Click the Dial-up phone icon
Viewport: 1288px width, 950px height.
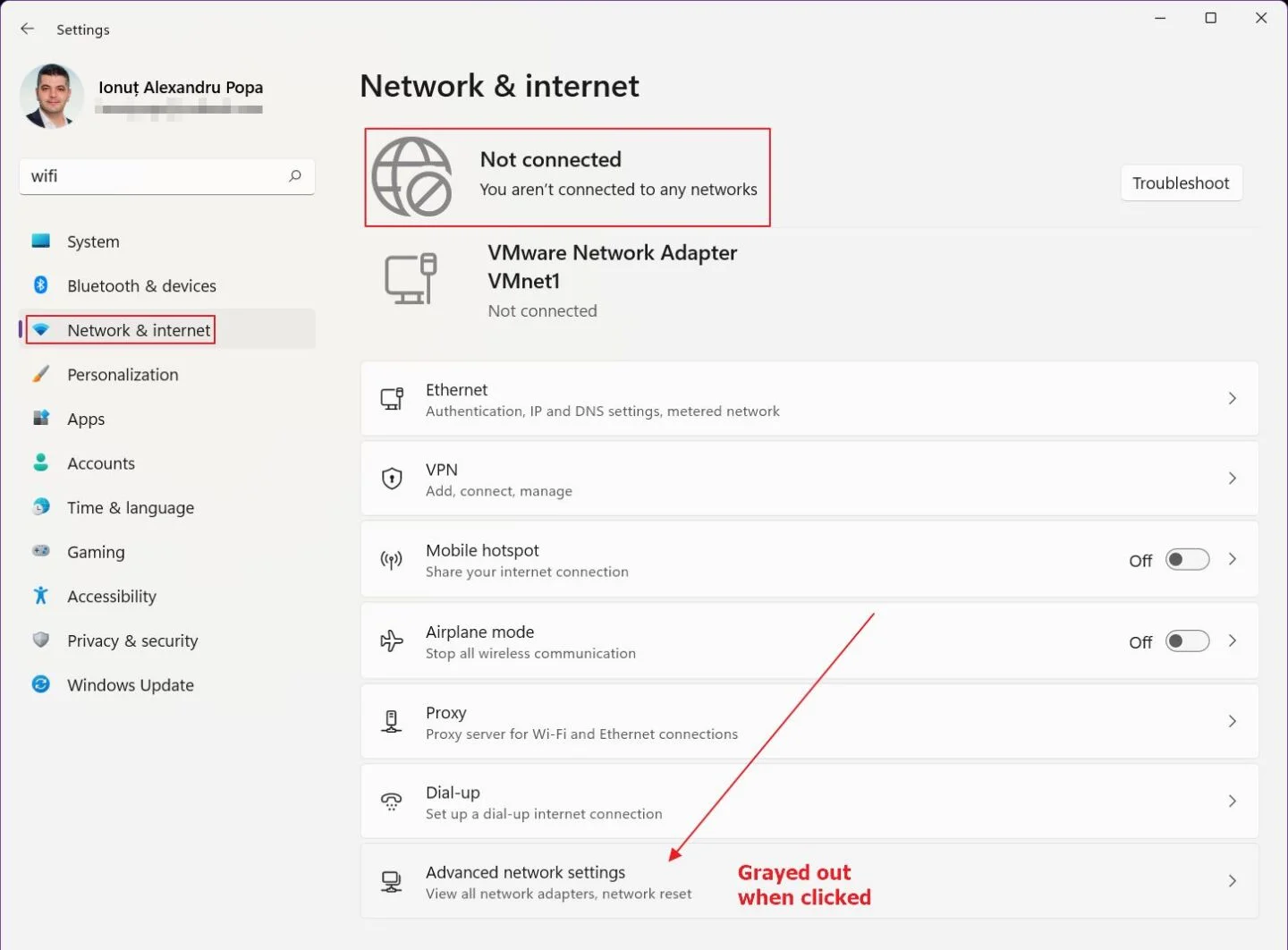point(392,802)
